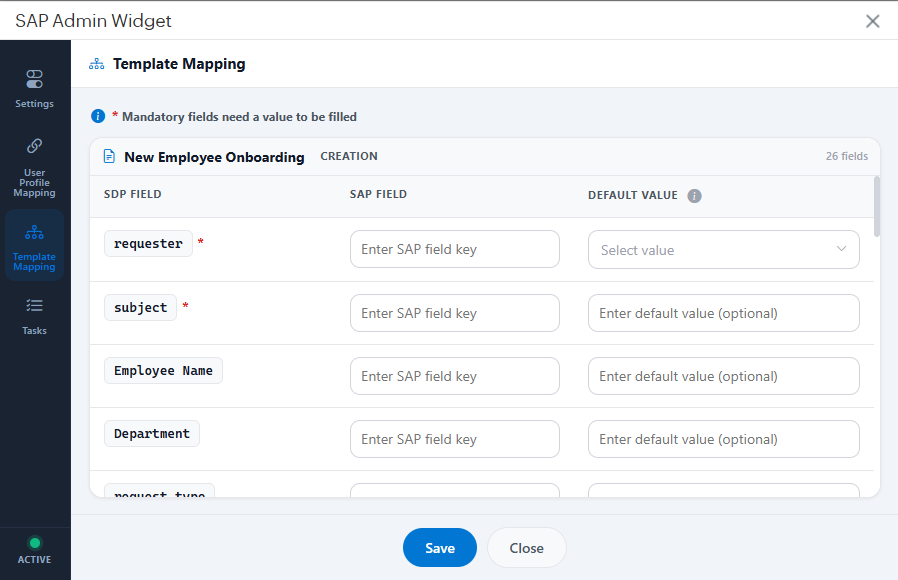
Task: Click the blue mandatory fields info icon
Action: point(98,116)
